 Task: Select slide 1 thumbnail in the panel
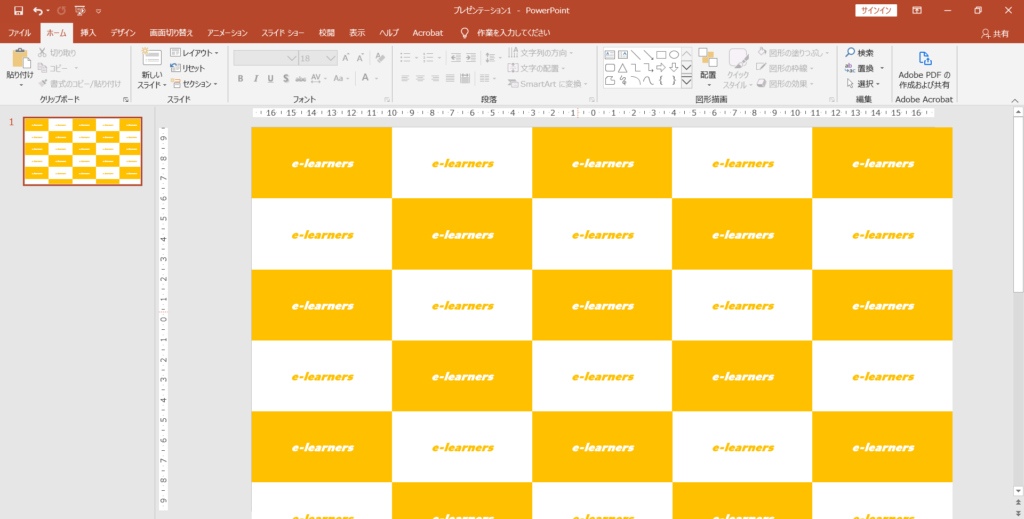click(x=83, y=151)
